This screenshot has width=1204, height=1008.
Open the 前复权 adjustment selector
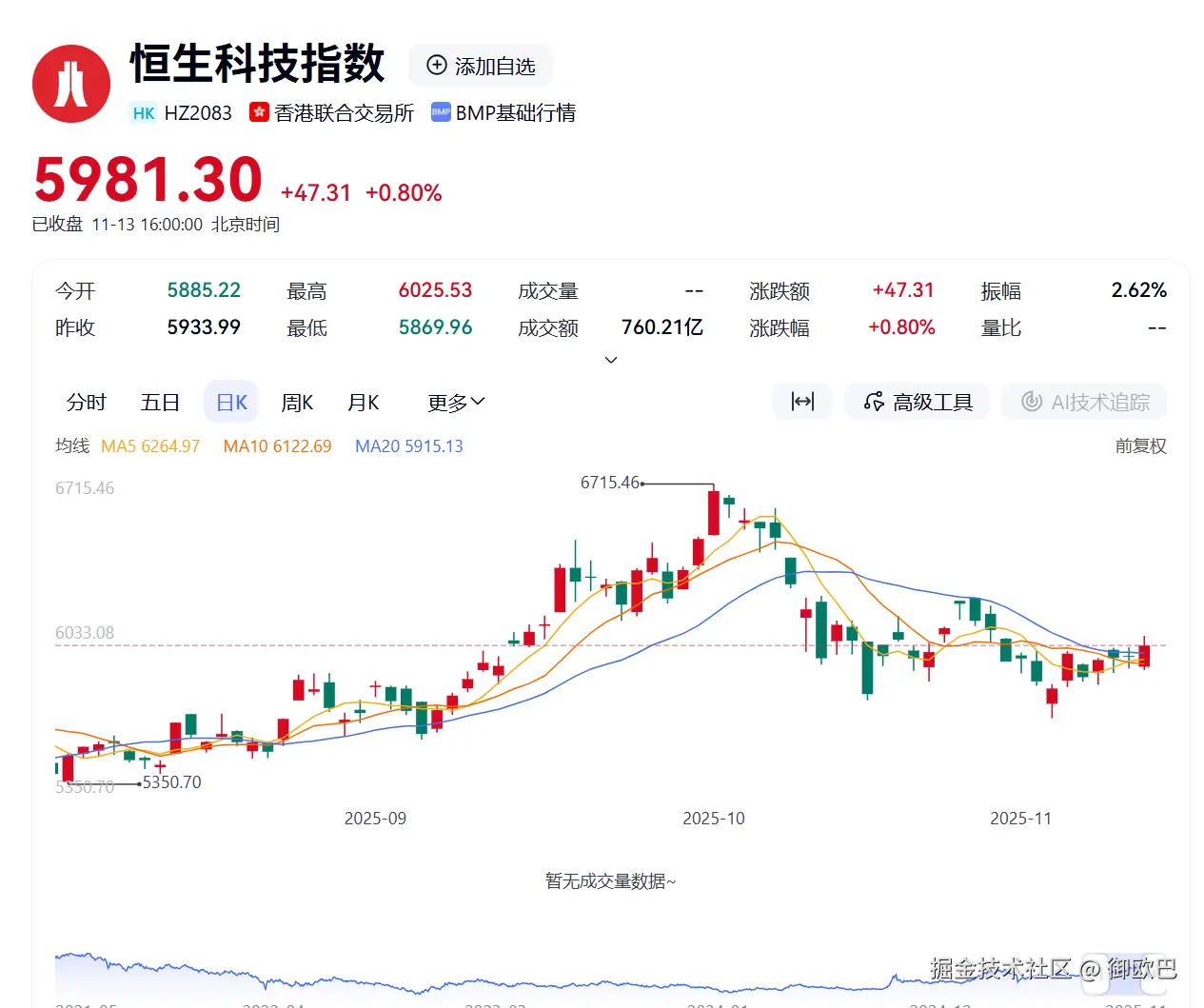pos(1140,445)
